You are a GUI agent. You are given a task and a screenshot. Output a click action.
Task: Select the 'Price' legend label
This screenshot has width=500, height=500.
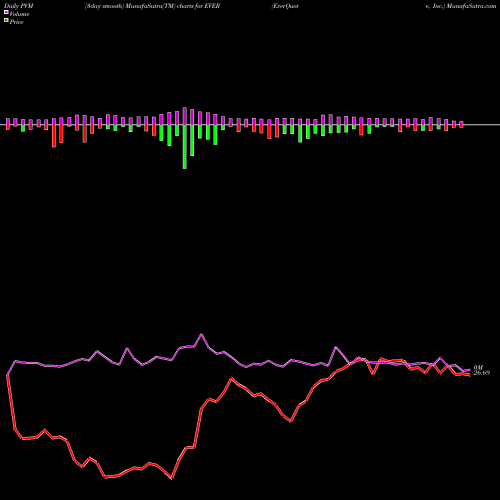(16, 22)
